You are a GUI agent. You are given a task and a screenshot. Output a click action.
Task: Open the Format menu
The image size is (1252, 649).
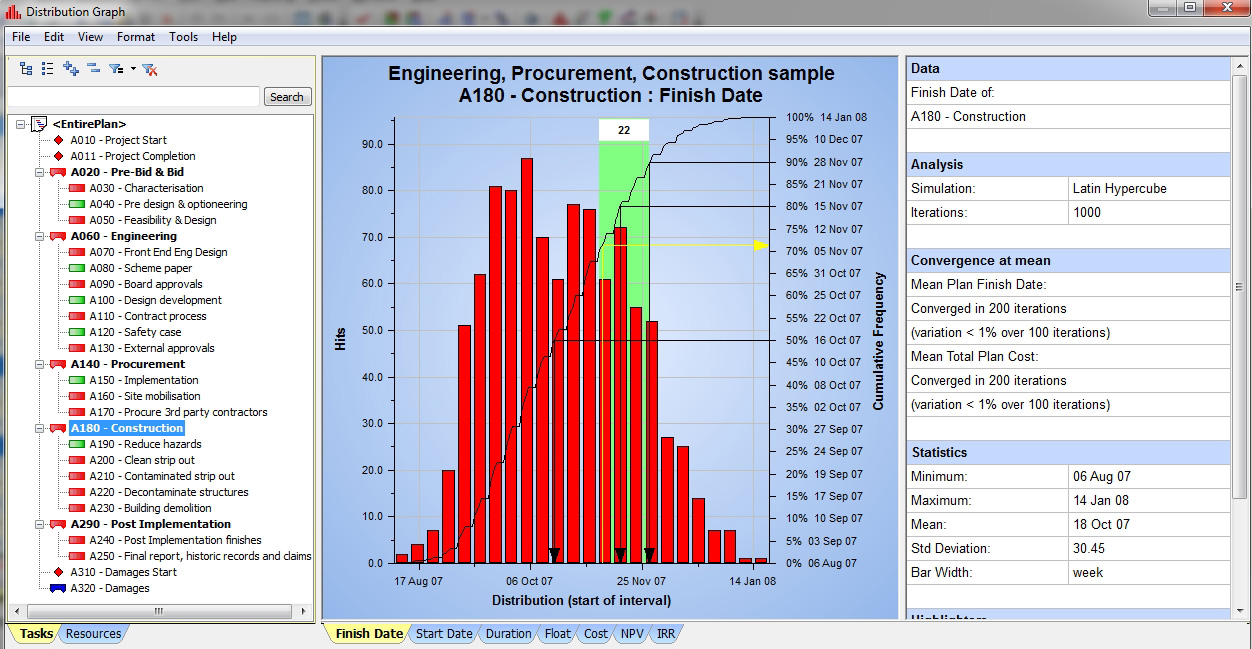pyautogui.click(x=136, y=37)
